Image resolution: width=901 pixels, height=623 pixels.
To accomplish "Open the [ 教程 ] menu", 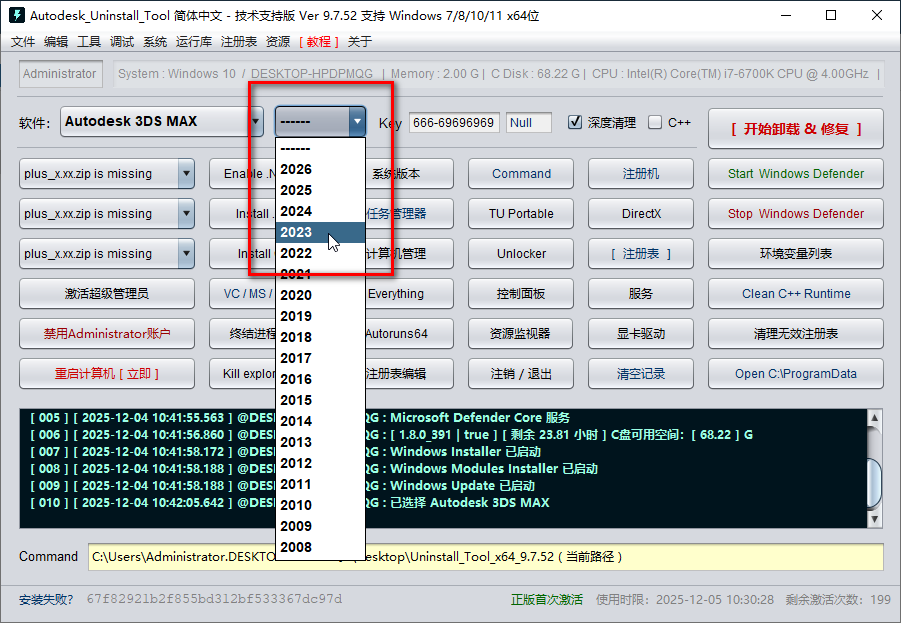I will [318, 41].
